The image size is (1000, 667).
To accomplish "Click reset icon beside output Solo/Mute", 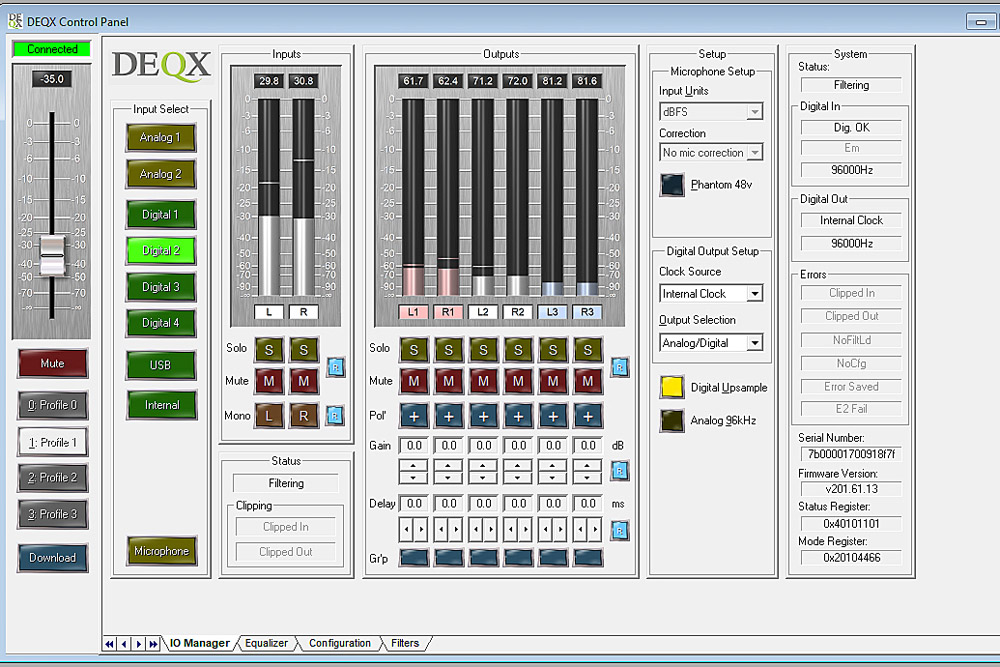I will [620, 367].
